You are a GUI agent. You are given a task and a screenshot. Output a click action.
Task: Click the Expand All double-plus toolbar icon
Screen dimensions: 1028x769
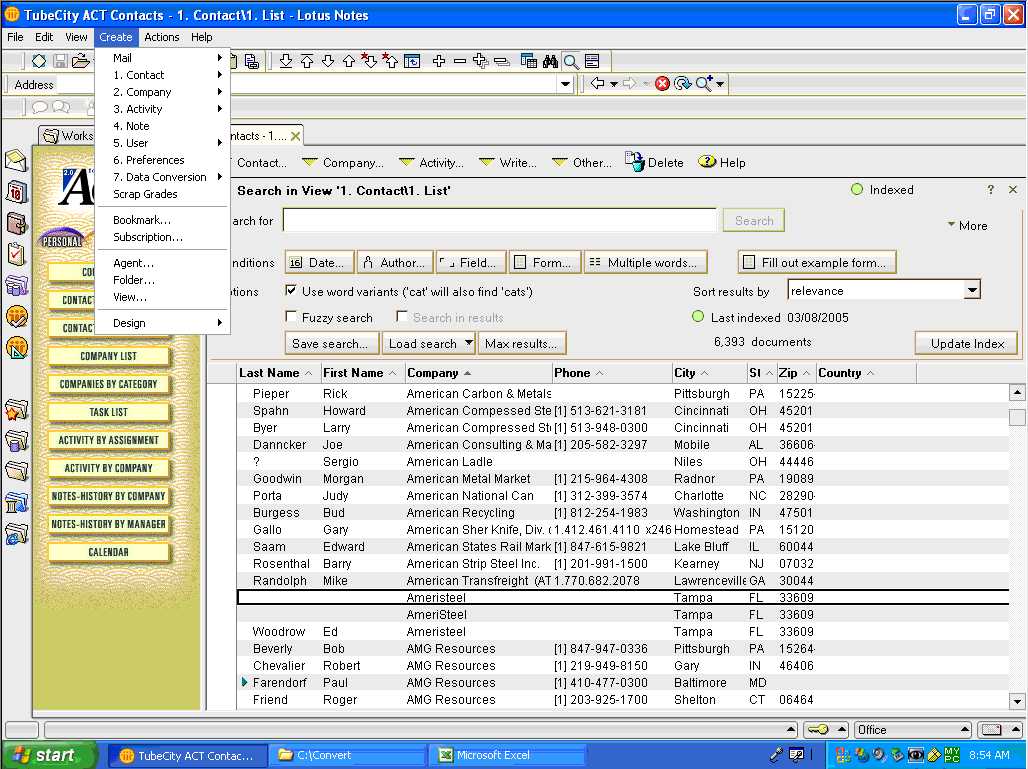(481, 61)
